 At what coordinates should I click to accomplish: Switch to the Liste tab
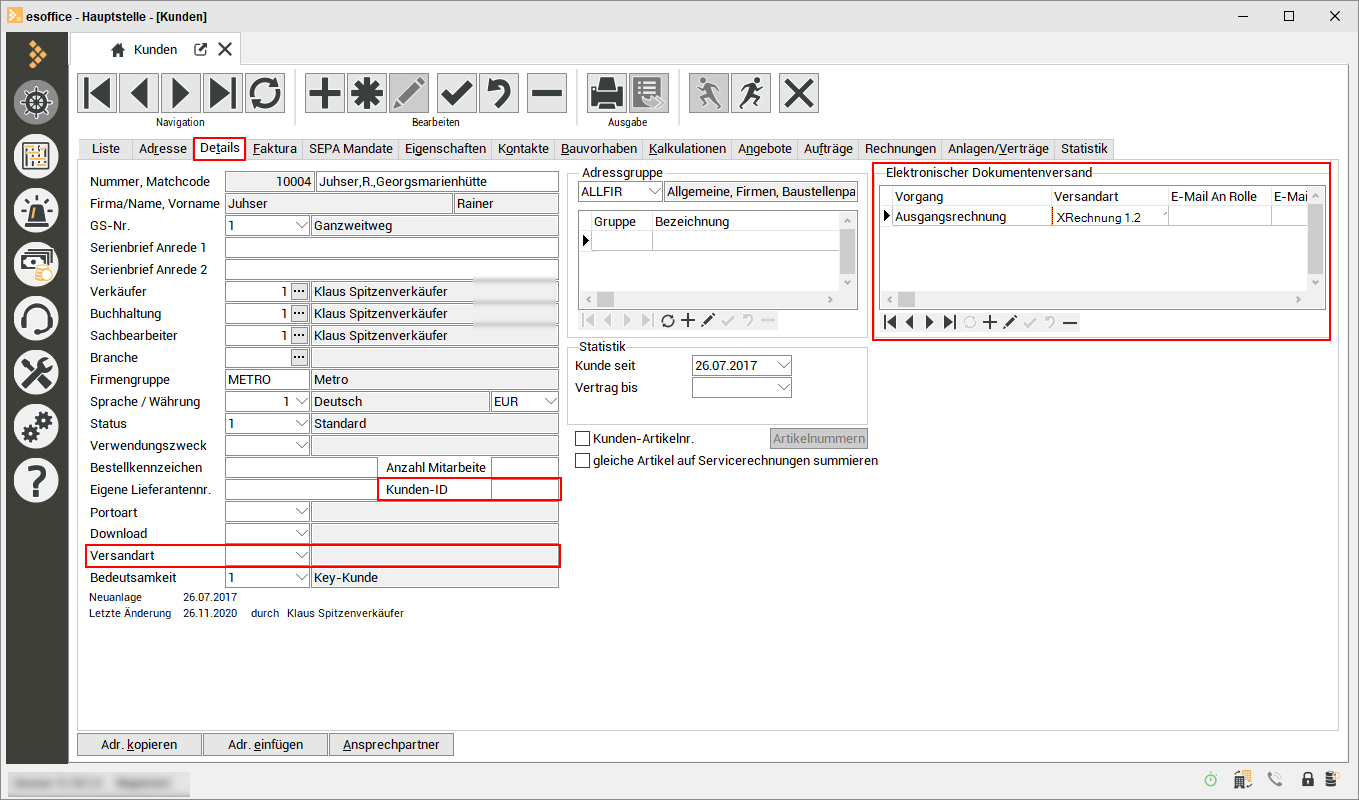coord(106,148)
